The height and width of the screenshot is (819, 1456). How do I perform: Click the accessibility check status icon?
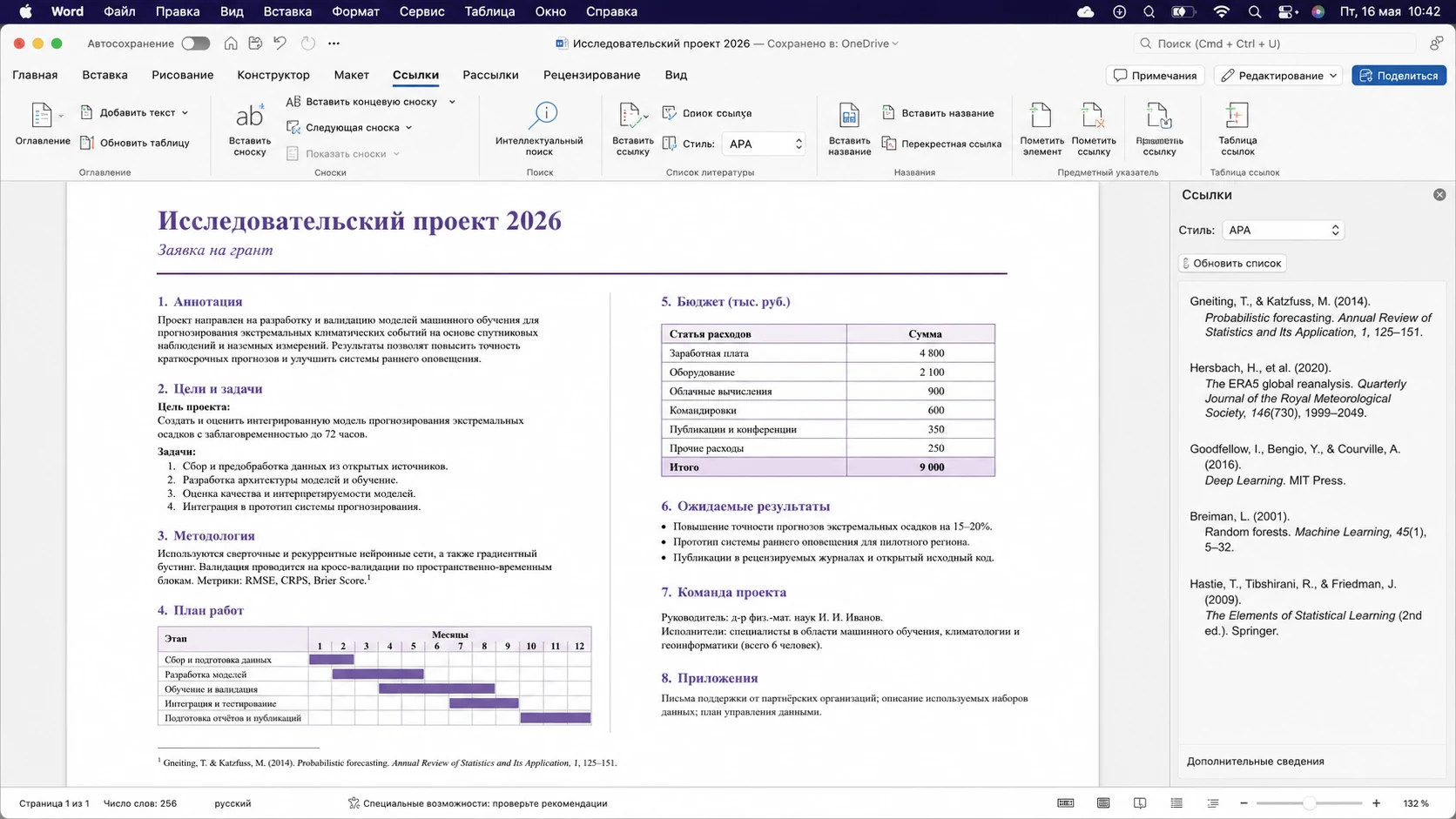click(x=354, y=803)
